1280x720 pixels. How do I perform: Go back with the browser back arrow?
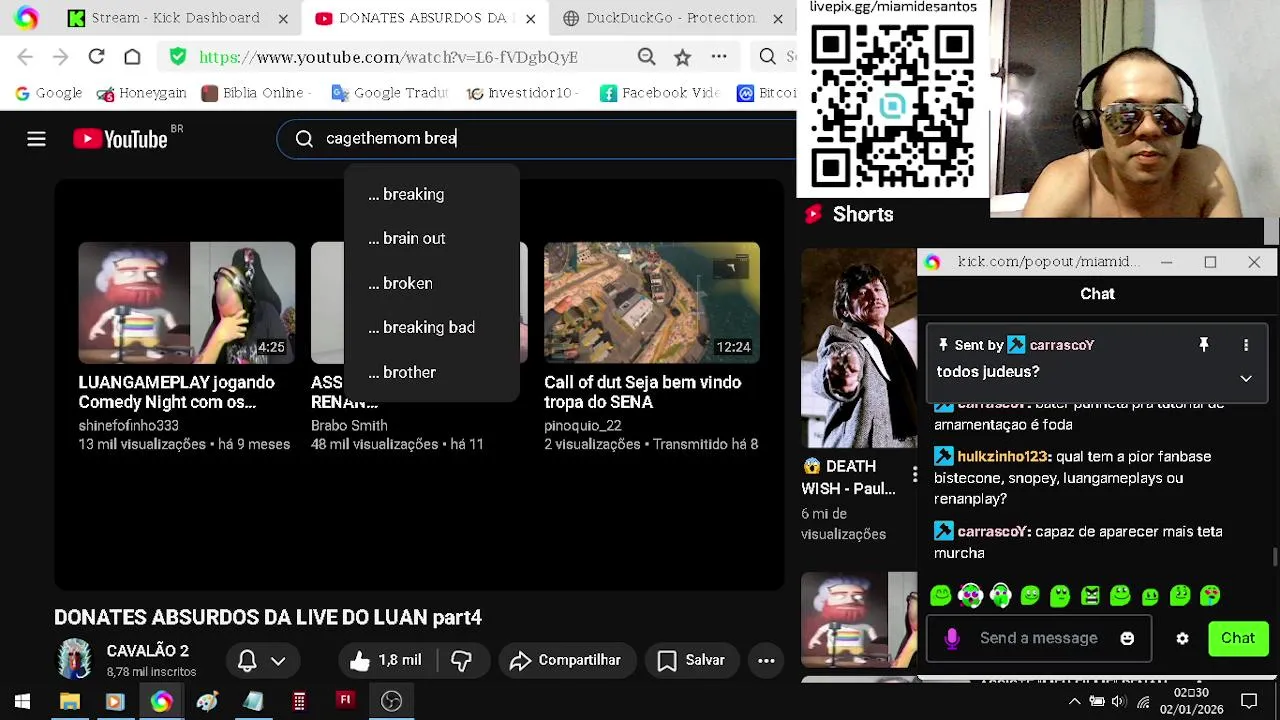pos(25,57)
